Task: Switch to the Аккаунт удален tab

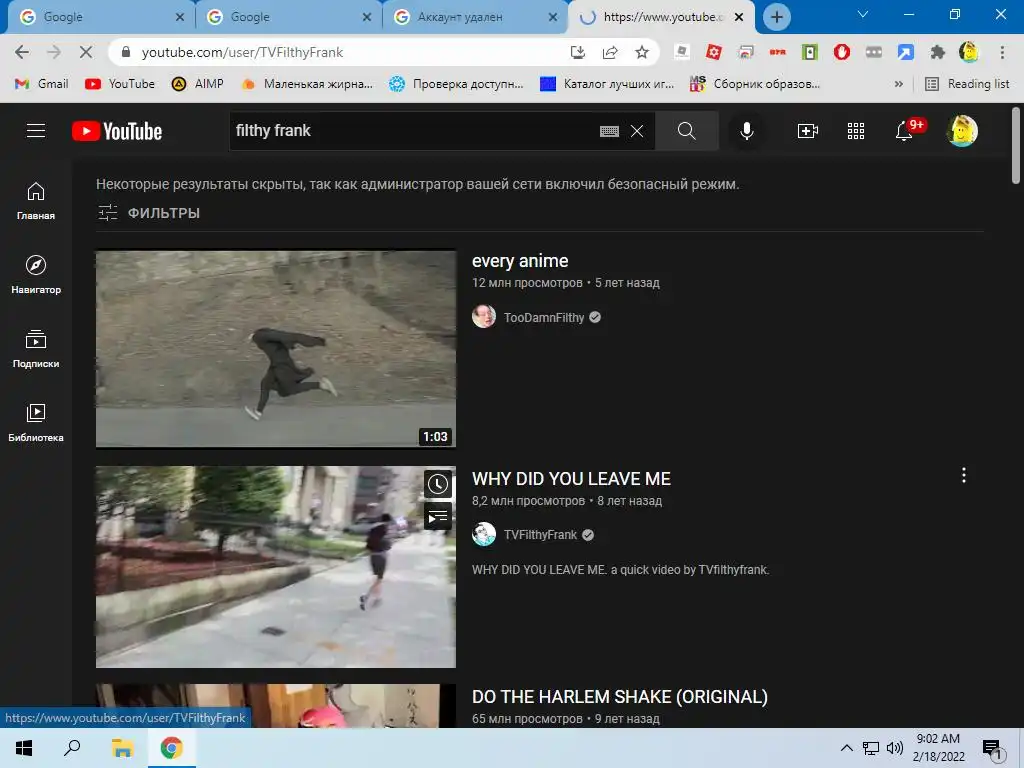Action: 473,17
